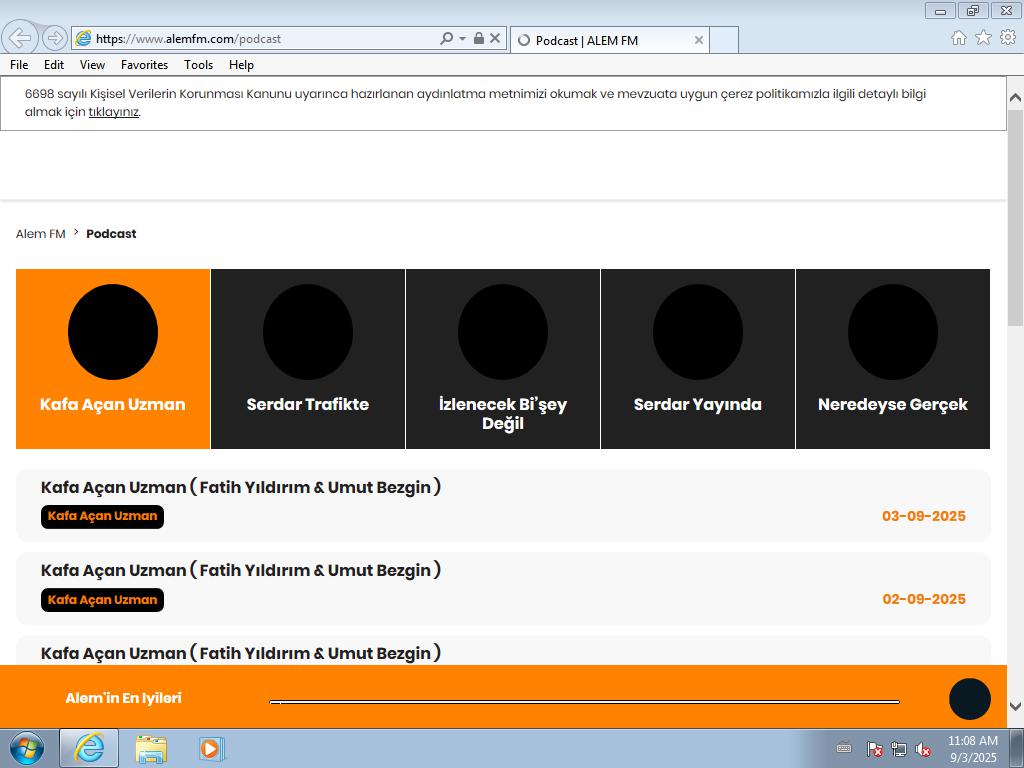Open the Favorites menu

pyautogui.click(x=144, y=65)
